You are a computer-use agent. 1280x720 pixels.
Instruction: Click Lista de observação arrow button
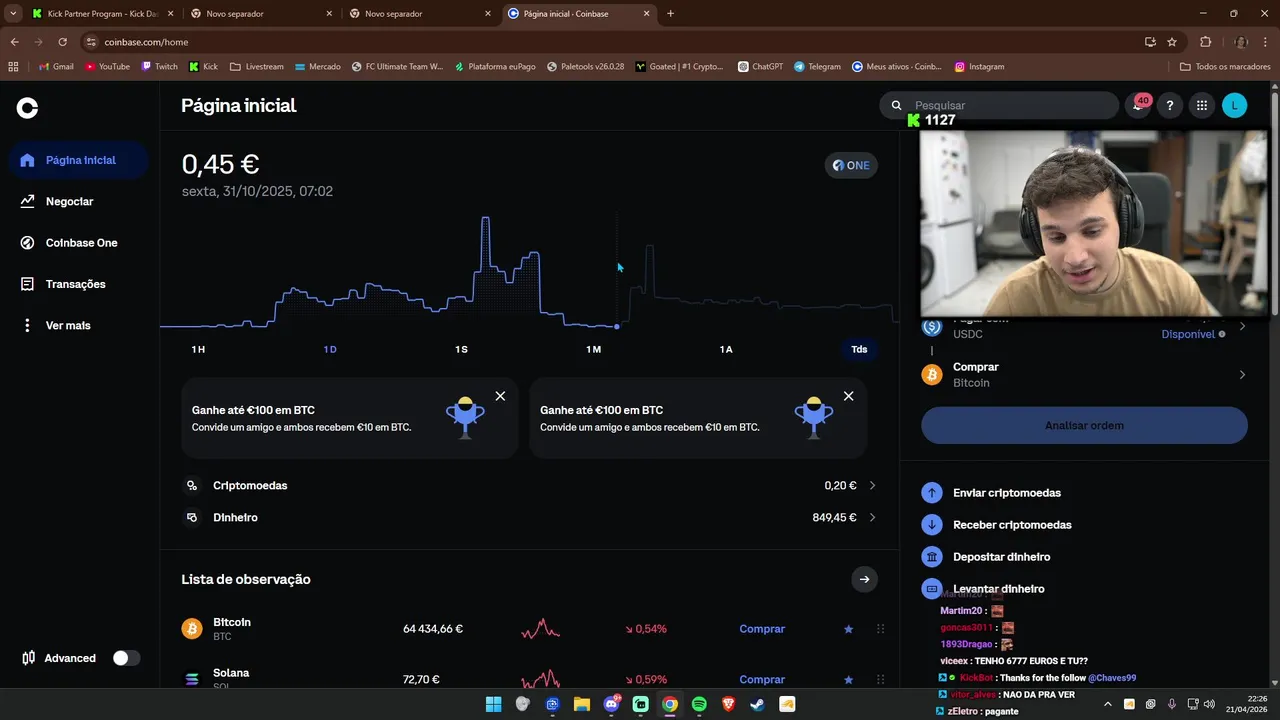point(864,579)
